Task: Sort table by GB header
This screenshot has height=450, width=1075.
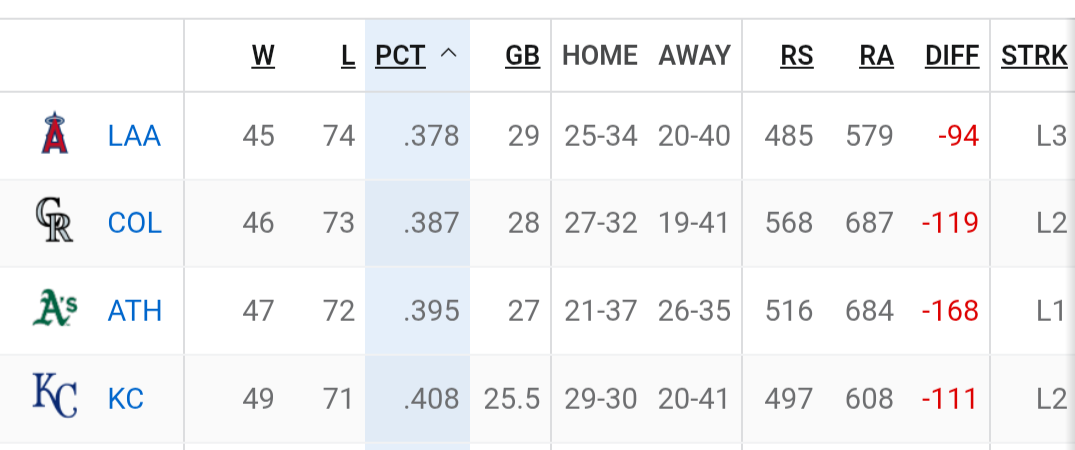Action: [522, 56]
